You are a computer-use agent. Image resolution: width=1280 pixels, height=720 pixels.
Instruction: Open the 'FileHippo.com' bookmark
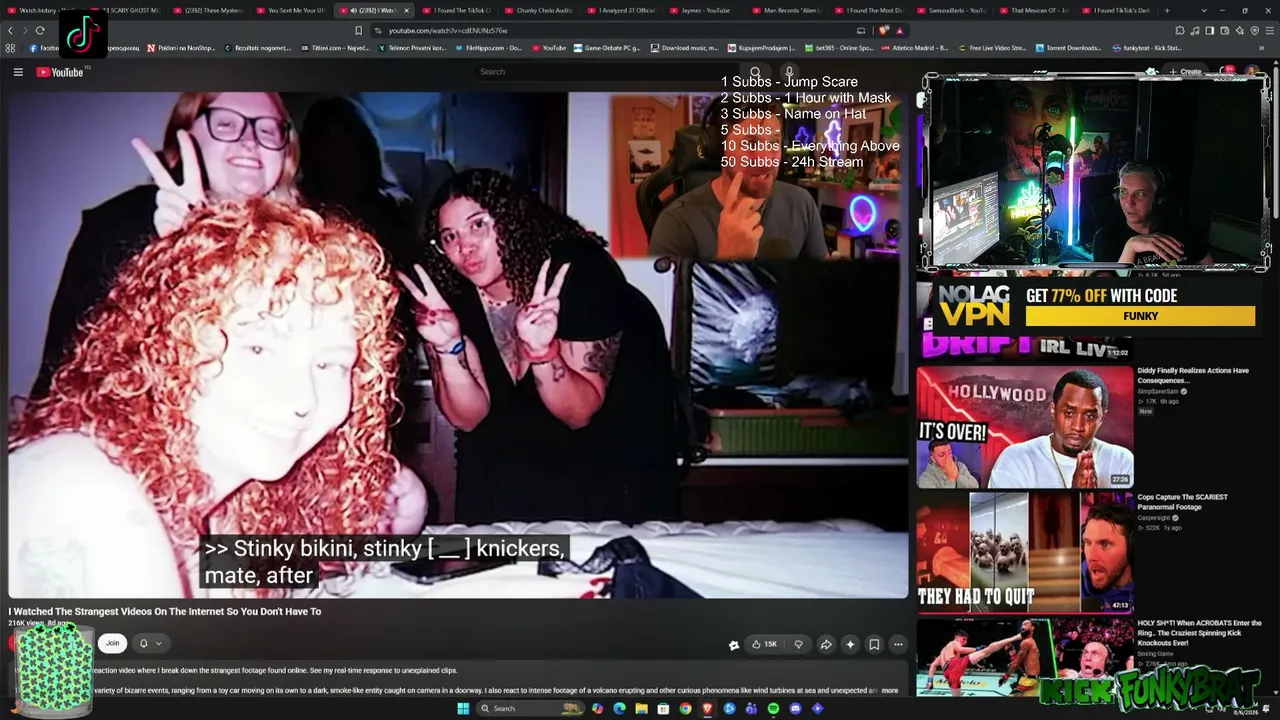point(489,48)
